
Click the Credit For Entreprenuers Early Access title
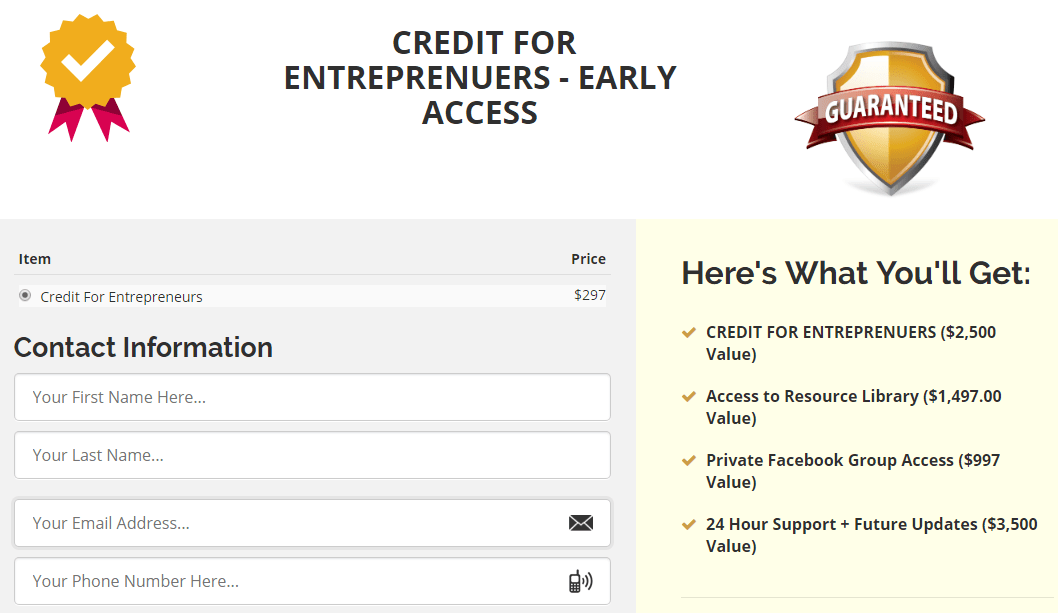coord(480,77)
